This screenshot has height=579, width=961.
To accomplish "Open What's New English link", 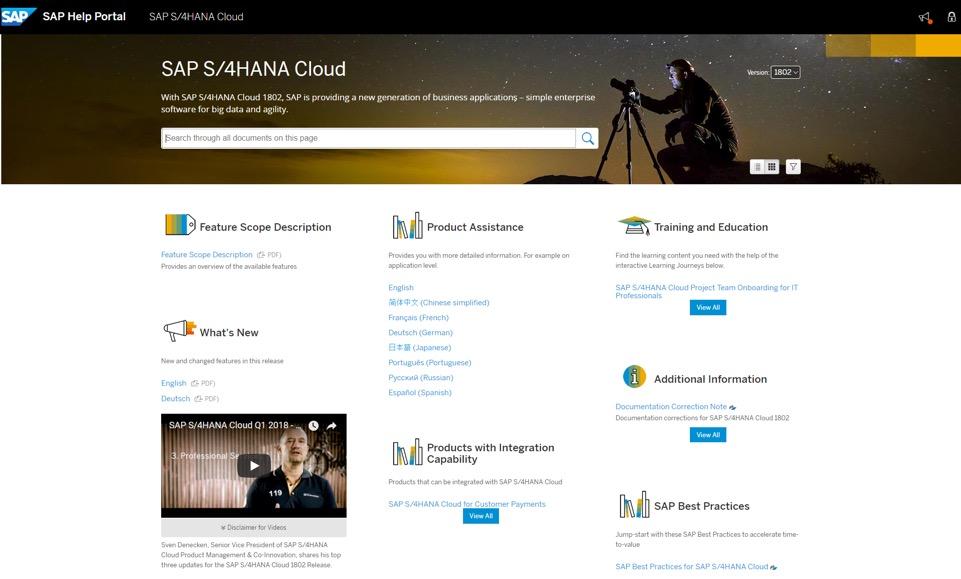I will 173,384.
